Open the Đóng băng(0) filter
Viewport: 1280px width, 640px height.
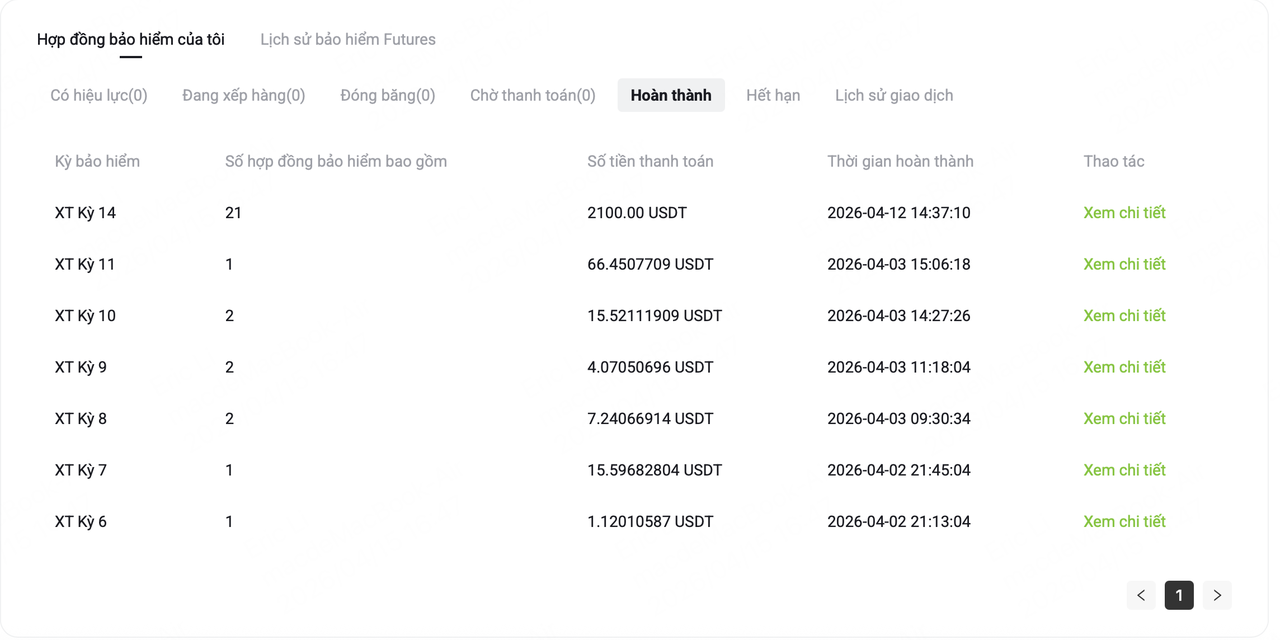click(388, 96)
